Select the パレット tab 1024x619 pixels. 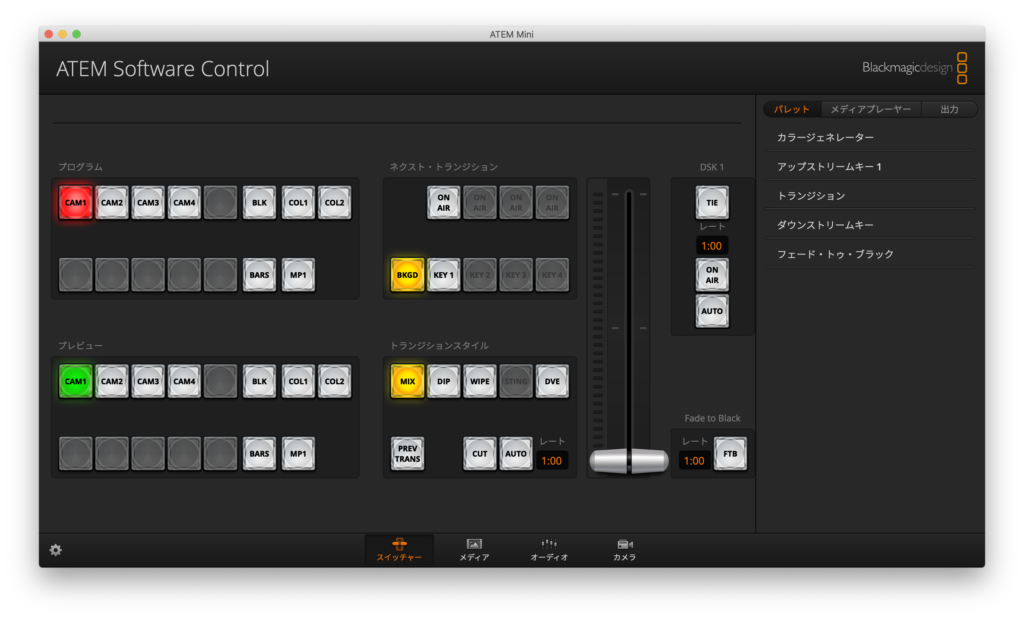point(792,109)
